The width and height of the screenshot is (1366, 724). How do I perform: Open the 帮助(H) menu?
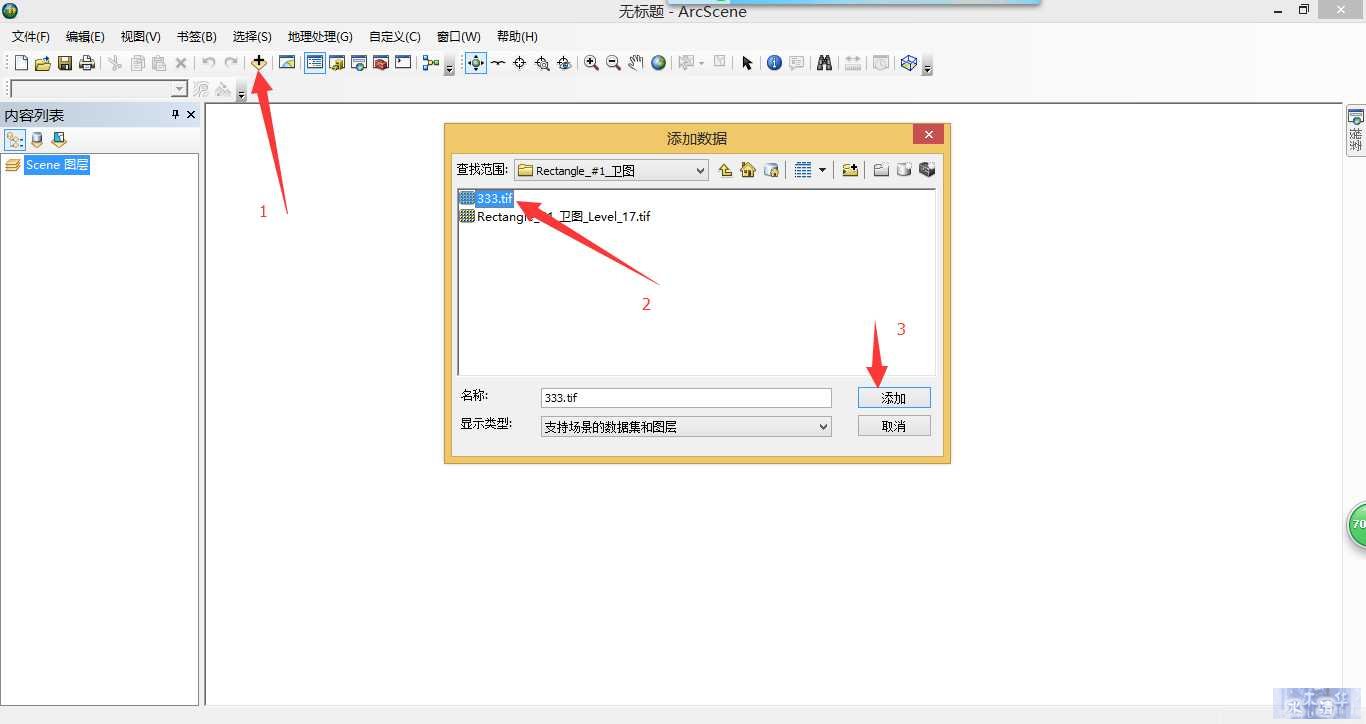click(517, 36)
